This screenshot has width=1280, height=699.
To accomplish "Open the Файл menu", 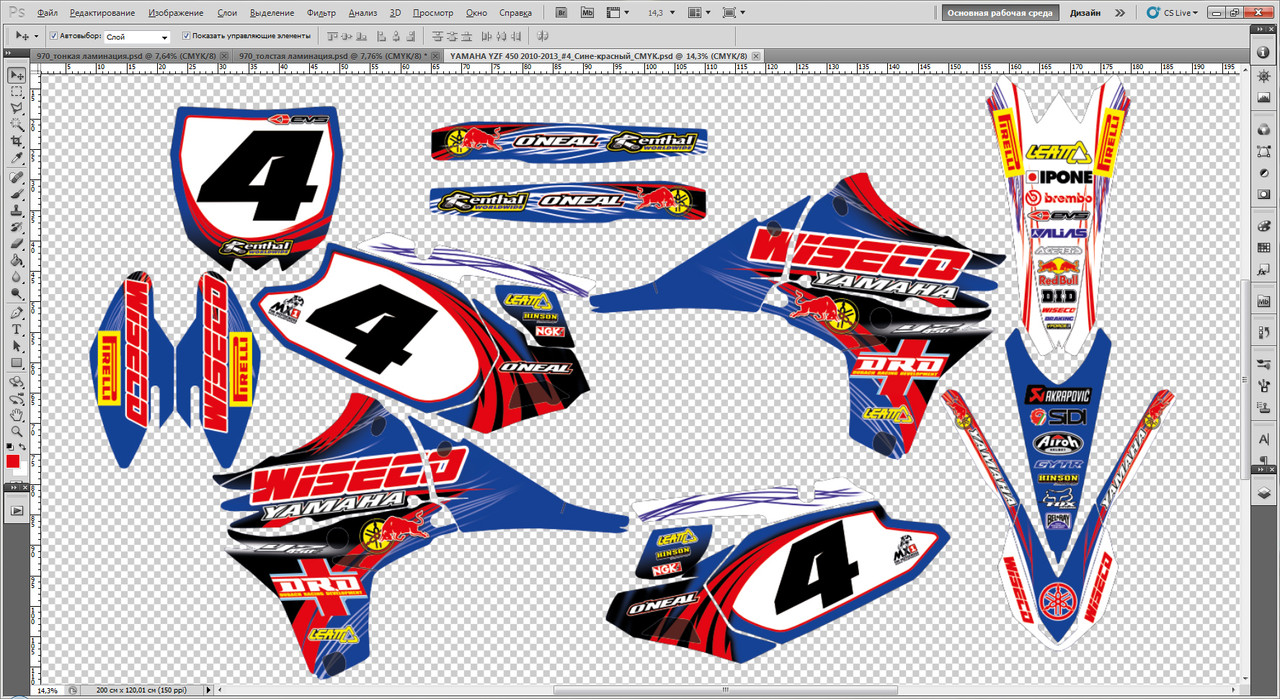I will [47, 13].
